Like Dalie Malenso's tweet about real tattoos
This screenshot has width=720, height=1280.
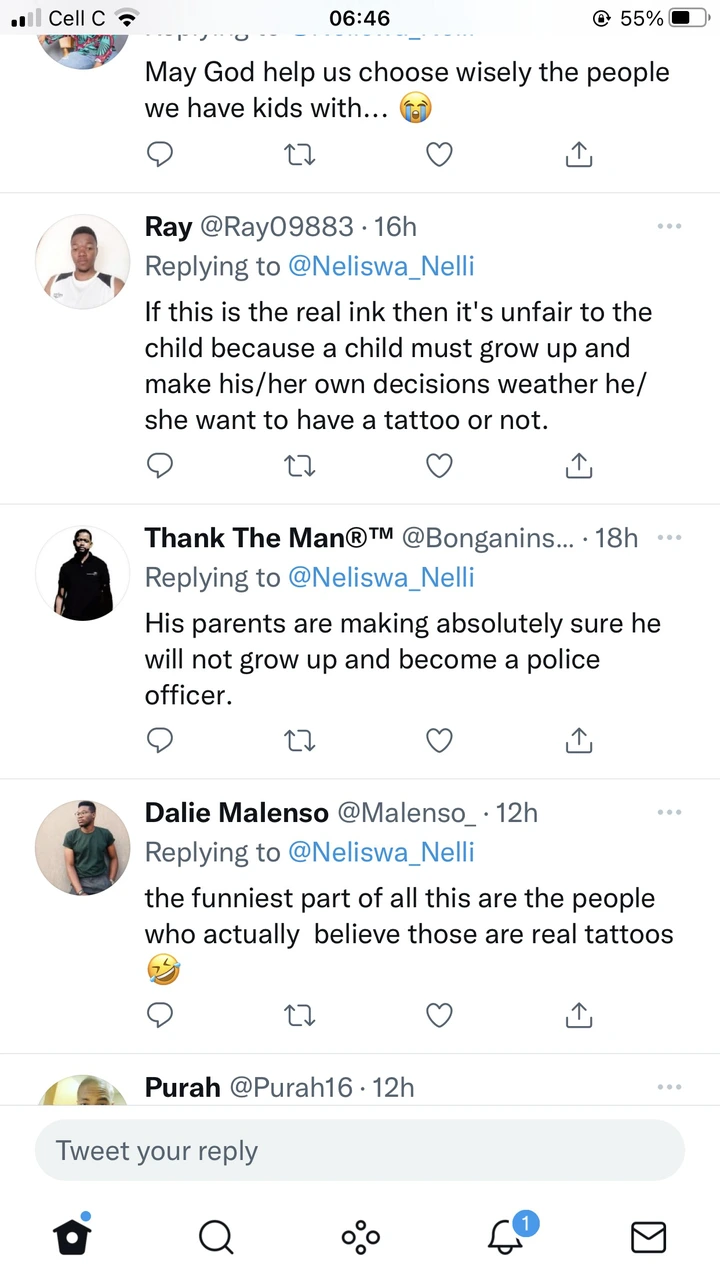(x=439, y=1015)
